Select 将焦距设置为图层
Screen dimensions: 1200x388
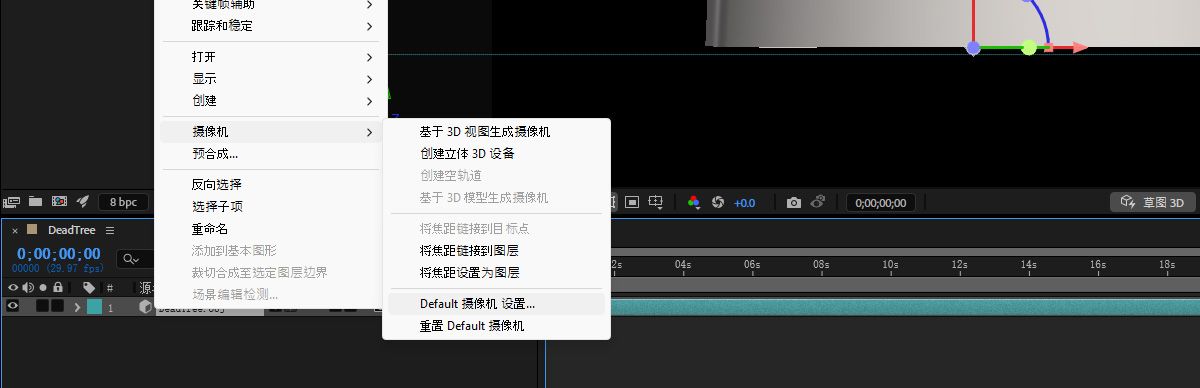pyautogui.click(x=496, y=272)
